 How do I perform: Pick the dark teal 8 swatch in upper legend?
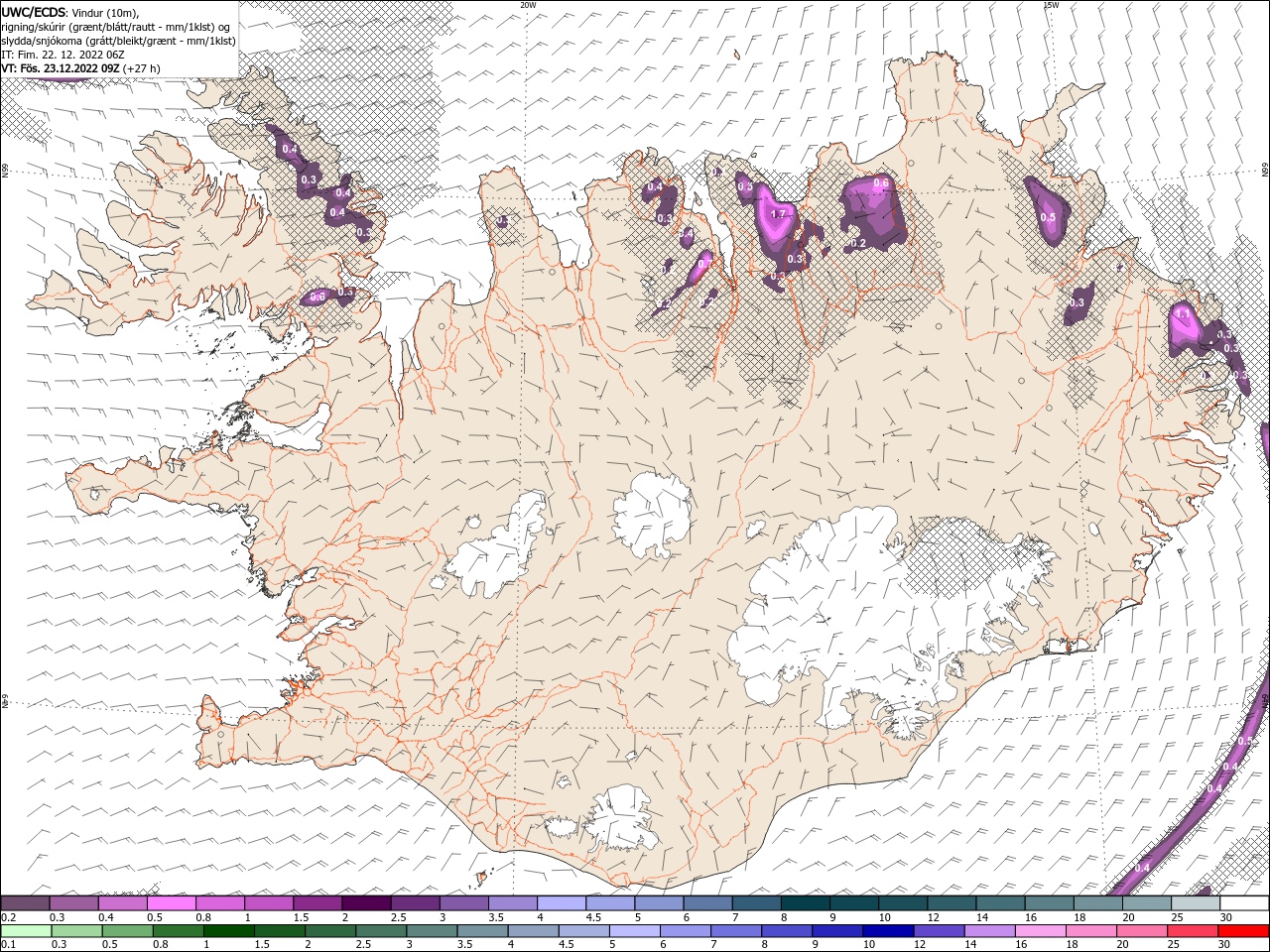(805, 903)
